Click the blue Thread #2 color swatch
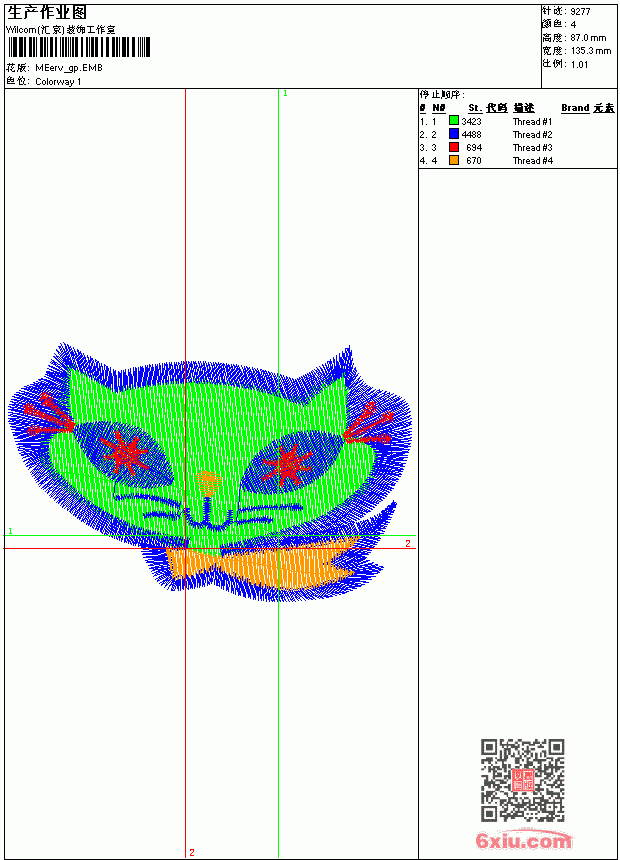The height and width of the screenshot is (860, 620). coord(454,134)
